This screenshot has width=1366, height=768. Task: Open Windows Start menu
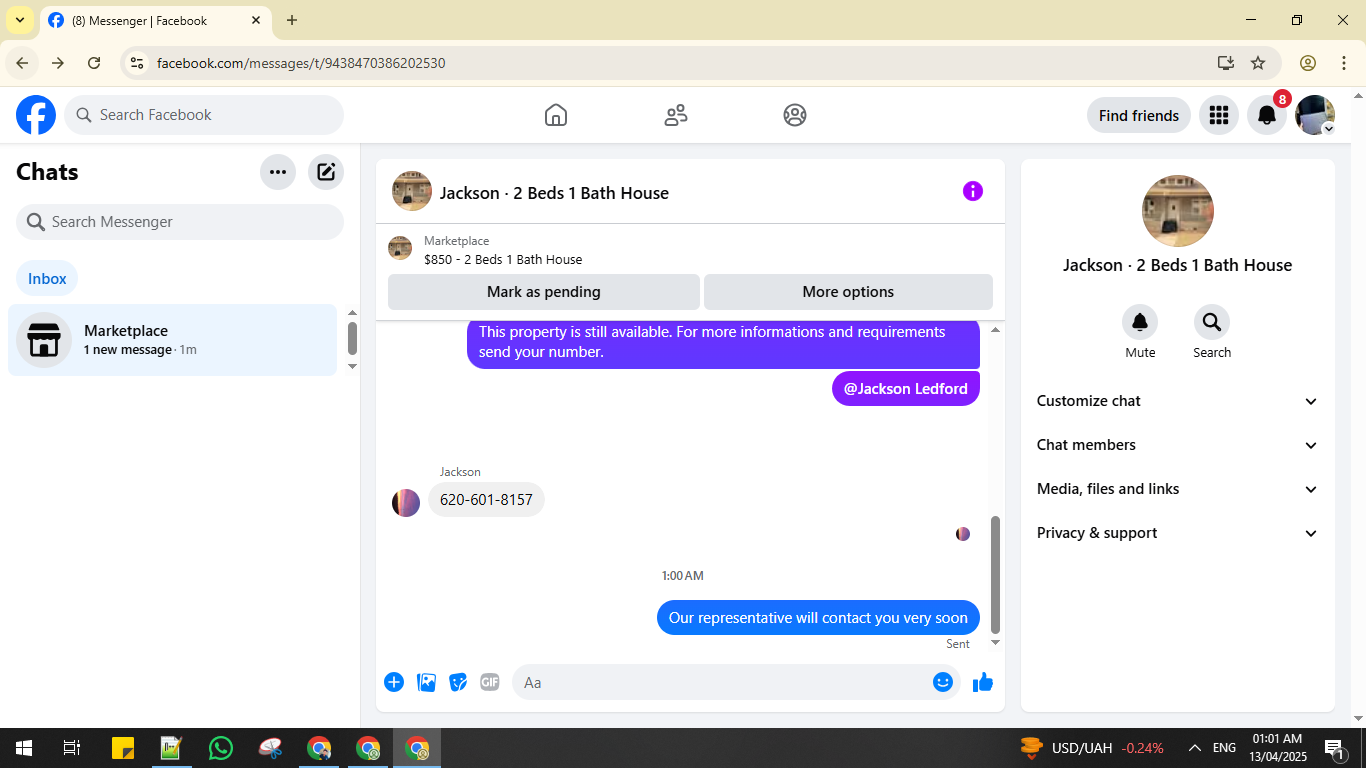click(24, 748)
